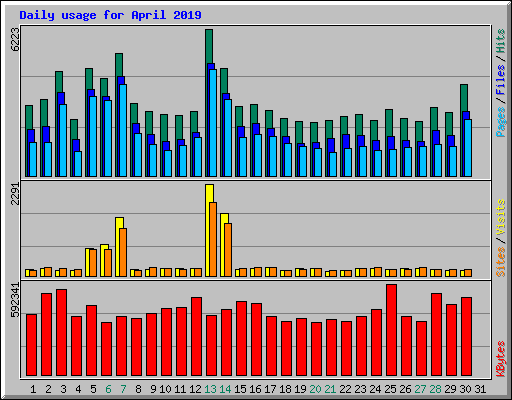
Task: Click green day 28 axis label
Action: (435, 389)
